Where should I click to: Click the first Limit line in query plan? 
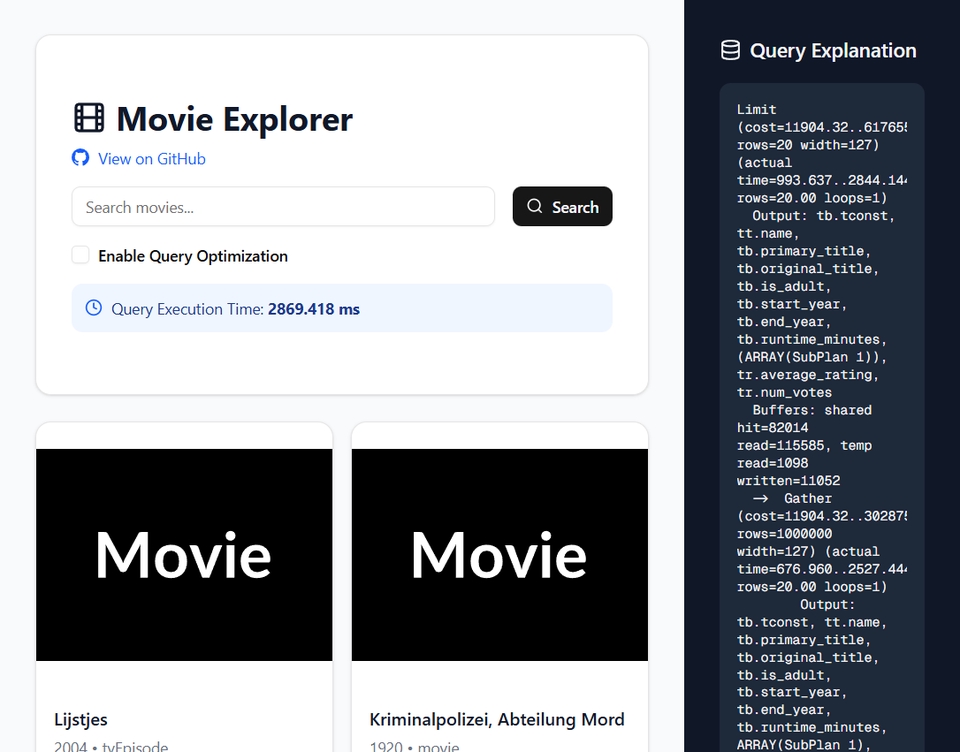(x=757, y=110)
